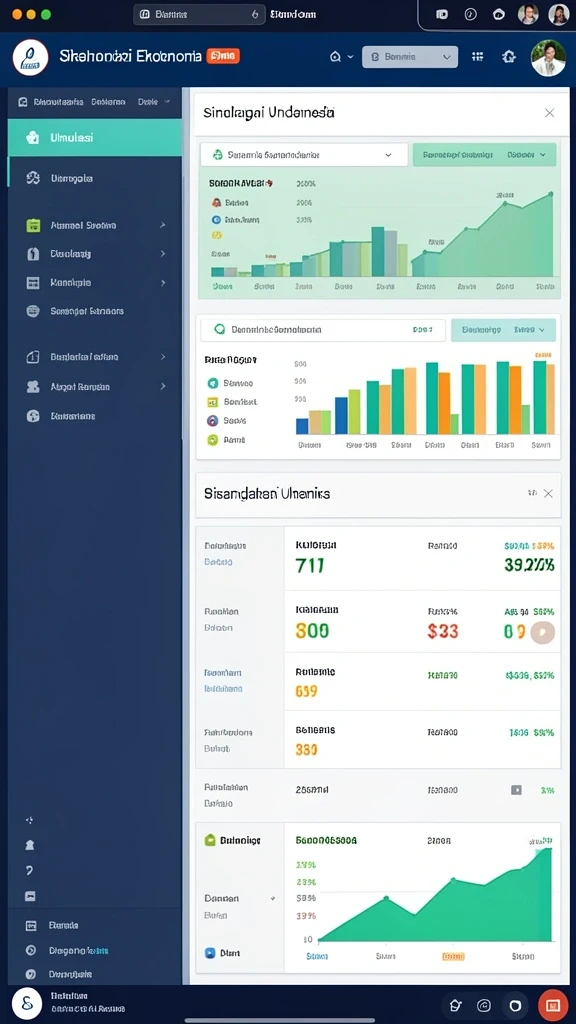Click the round logo beside Skehondxi Ekotnonia
The height and width of the screenshot is (1024, 576).
click(x=30, y=57)
